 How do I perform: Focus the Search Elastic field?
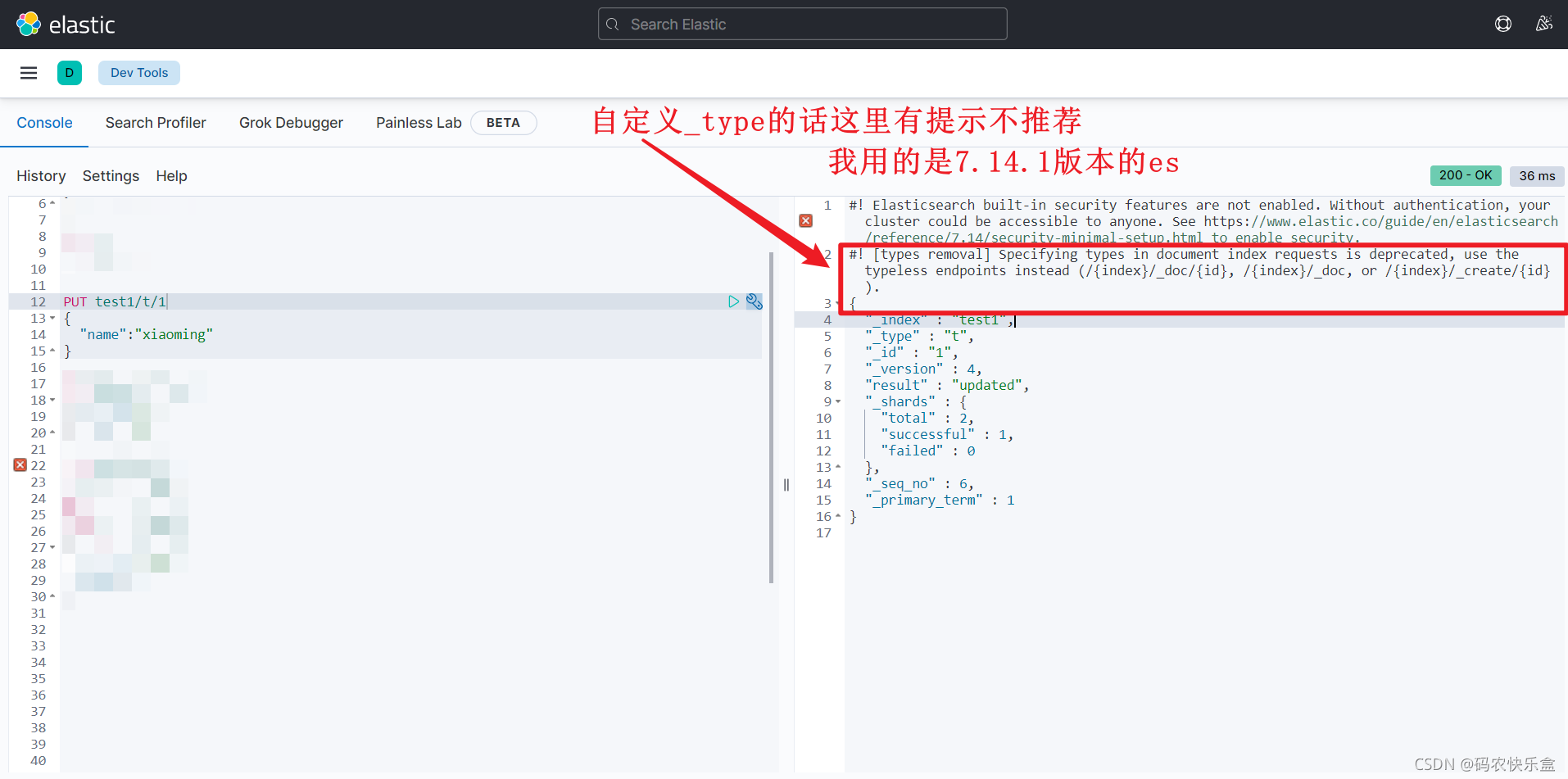(x=802, y=25)
